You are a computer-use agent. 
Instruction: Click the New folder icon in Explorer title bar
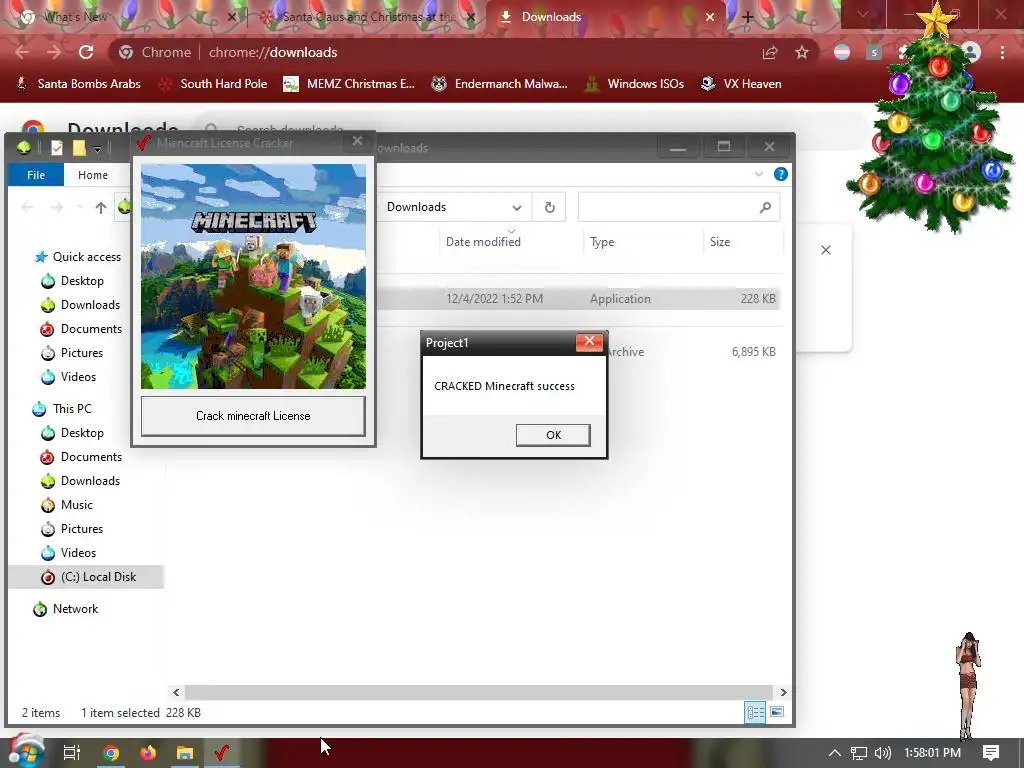click(79, 148)
